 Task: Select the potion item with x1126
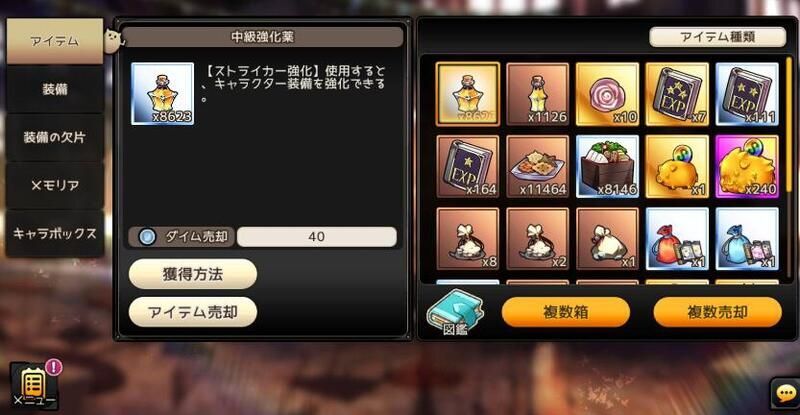537,94
